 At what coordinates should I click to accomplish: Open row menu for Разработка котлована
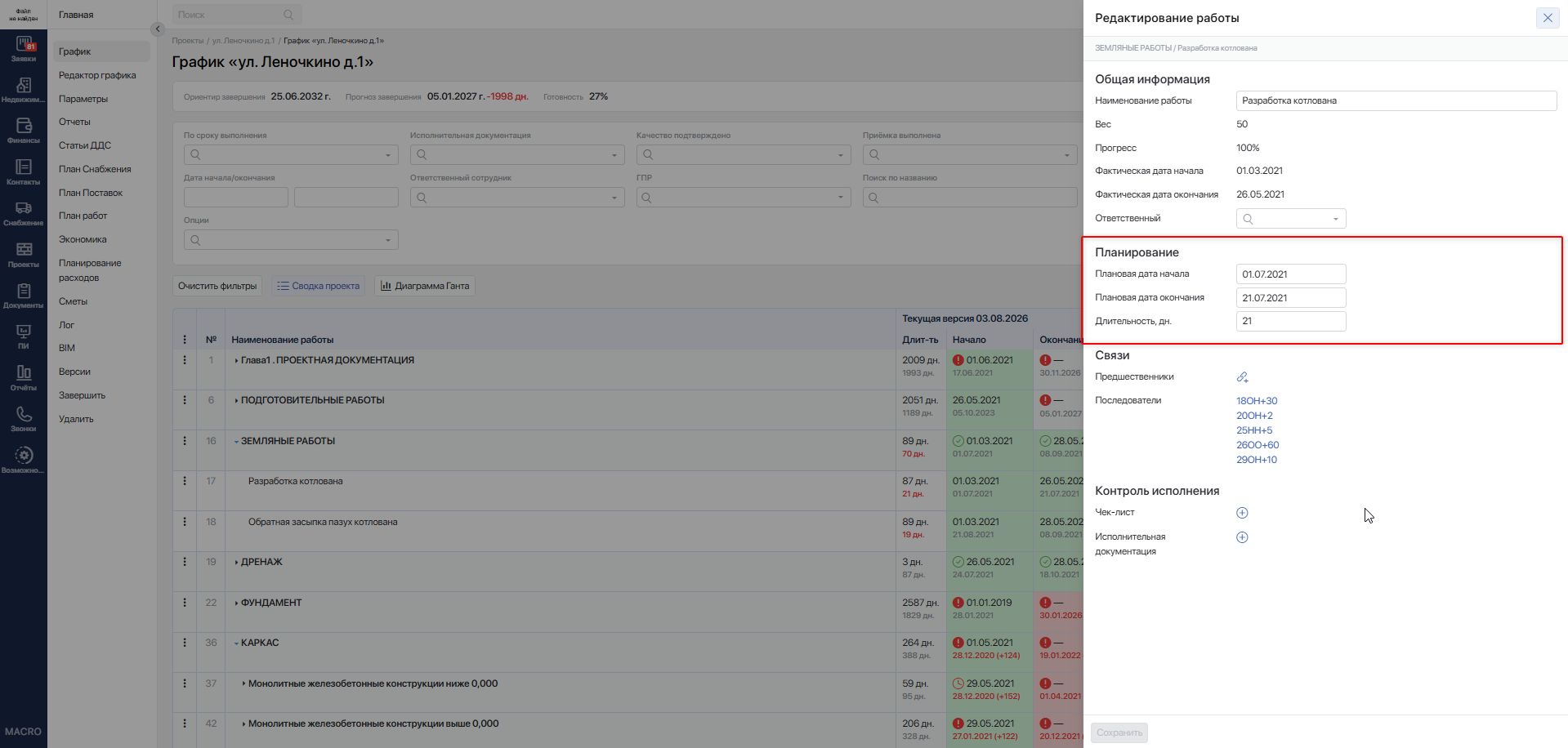pos(185,481)
